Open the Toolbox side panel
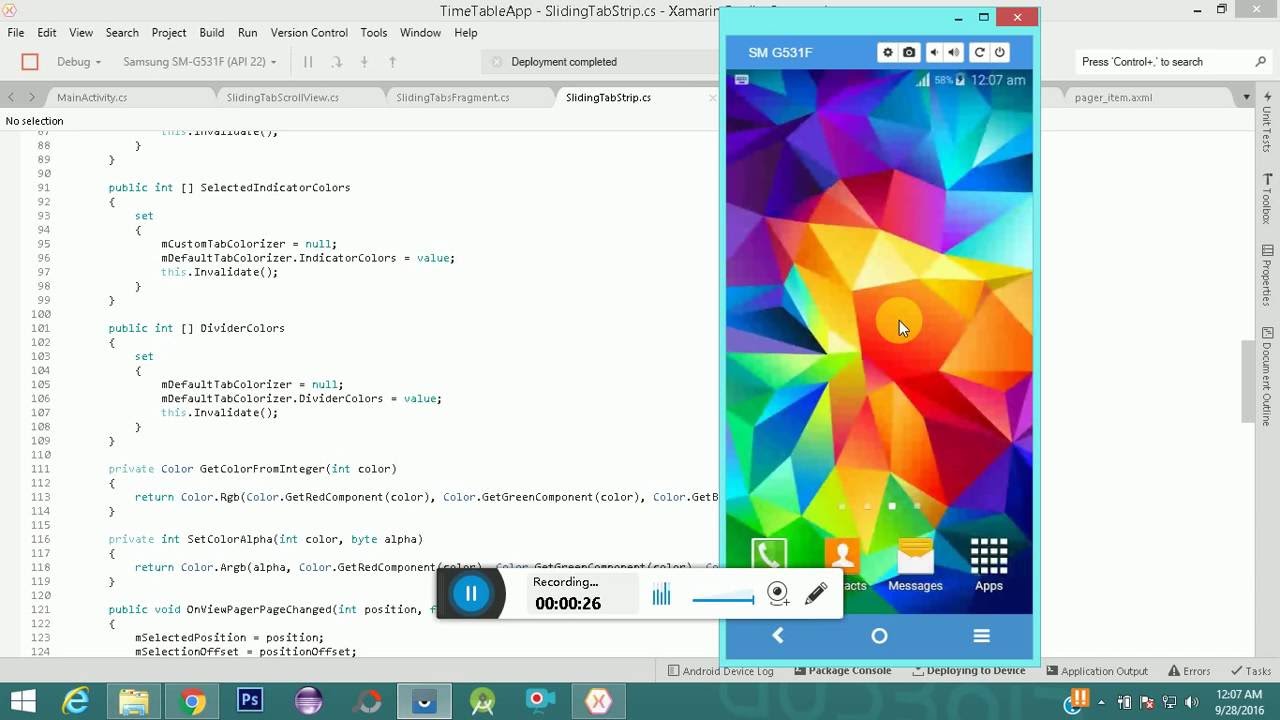 click(1267, 199)
